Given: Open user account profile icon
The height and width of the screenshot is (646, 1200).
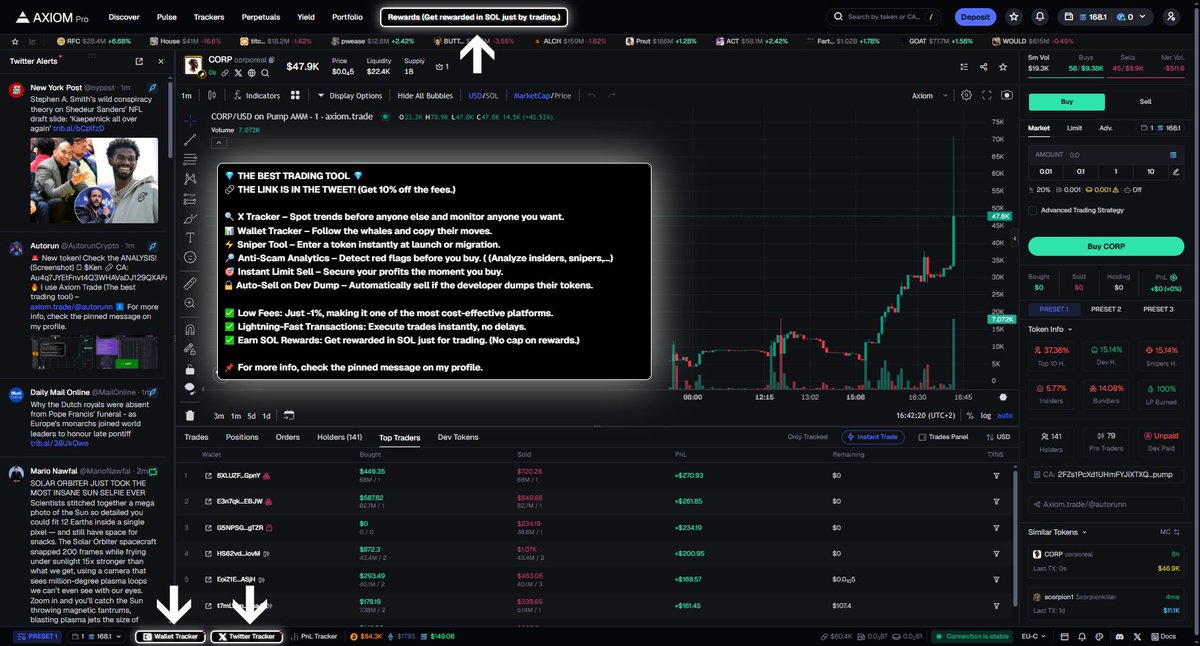Looking at the screenshot, I should 1172,17.
